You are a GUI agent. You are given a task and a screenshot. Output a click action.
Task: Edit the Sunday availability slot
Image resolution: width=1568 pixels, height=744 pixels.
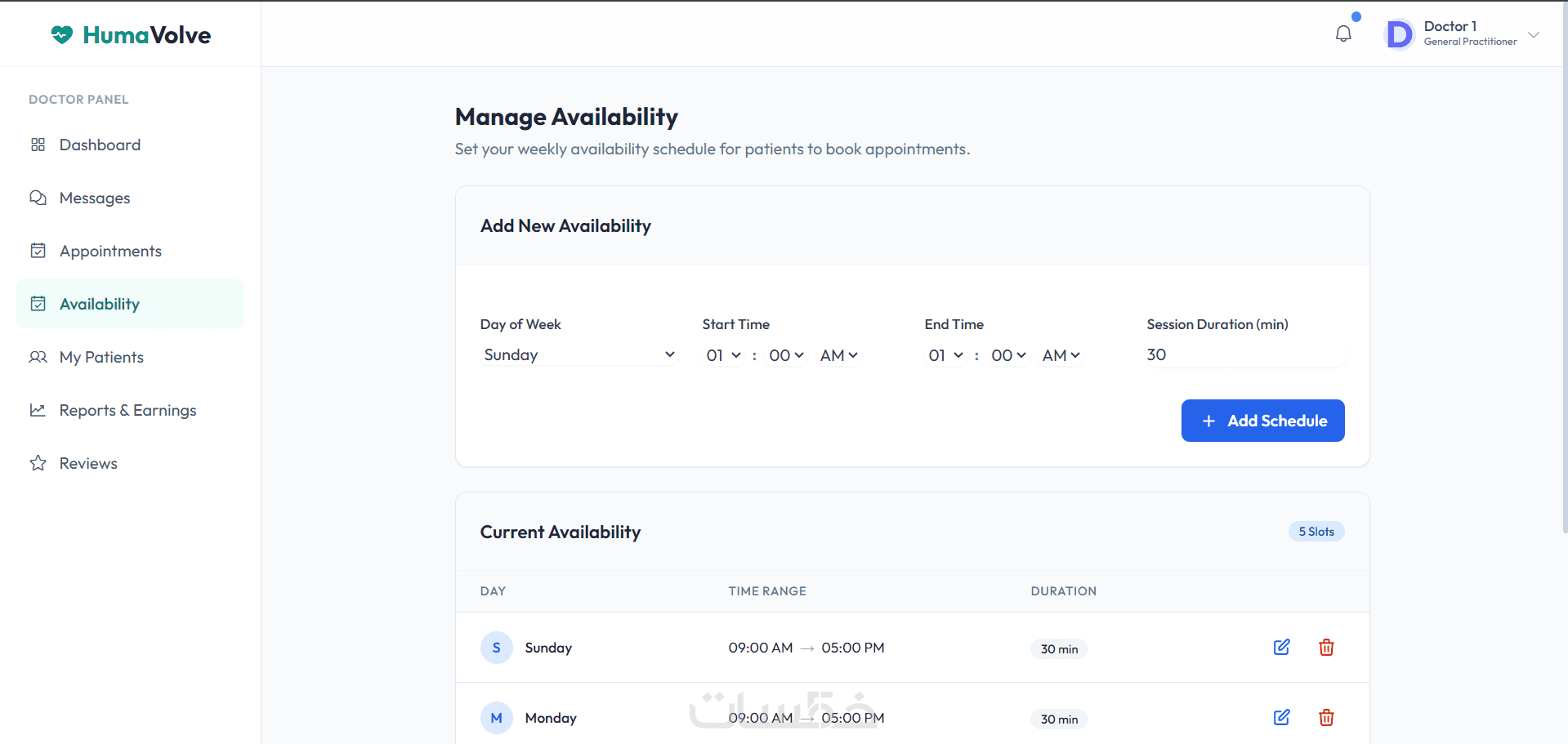click(x=1281, y=648)
